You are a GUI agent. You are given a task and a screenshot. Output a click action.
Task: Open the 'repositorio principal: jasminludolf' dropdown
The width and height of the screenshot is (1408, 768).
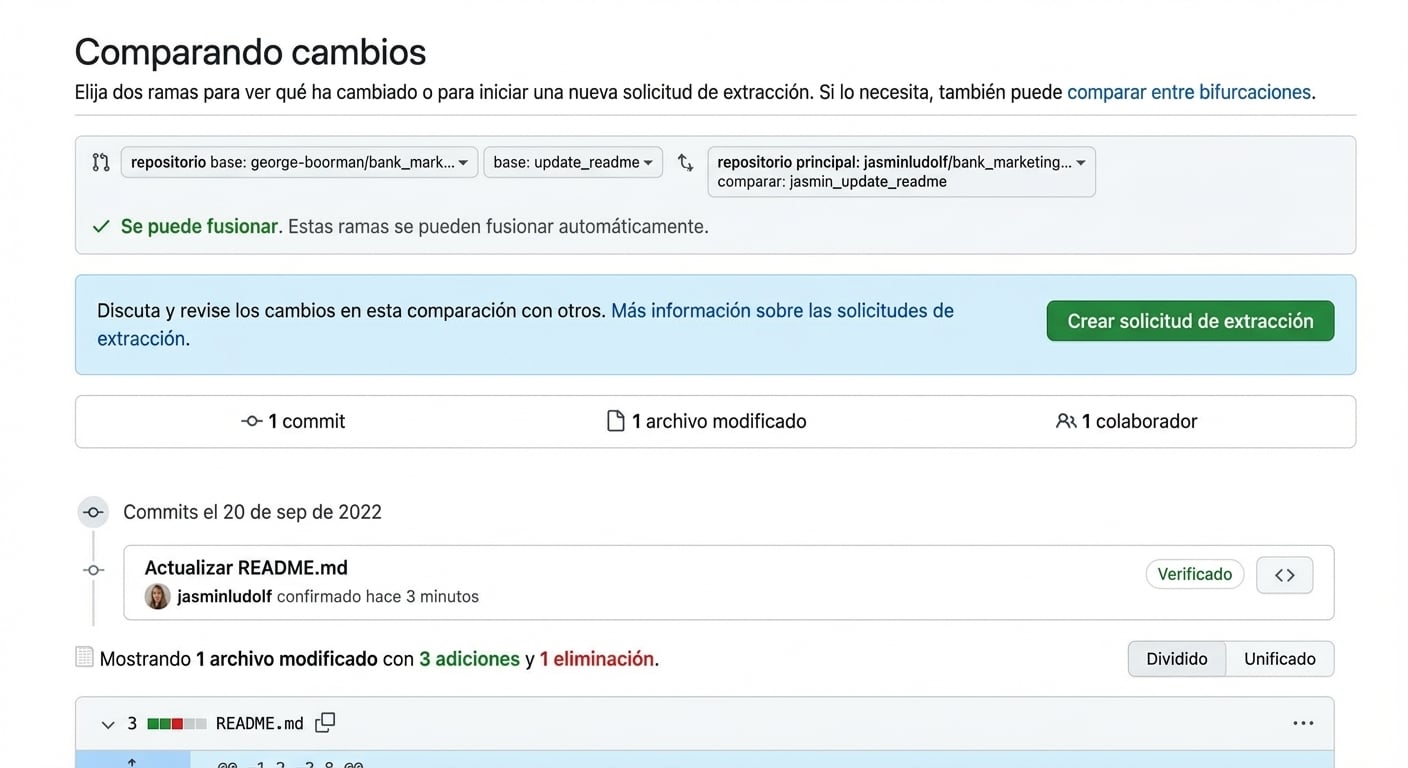(x=901, y=172)
